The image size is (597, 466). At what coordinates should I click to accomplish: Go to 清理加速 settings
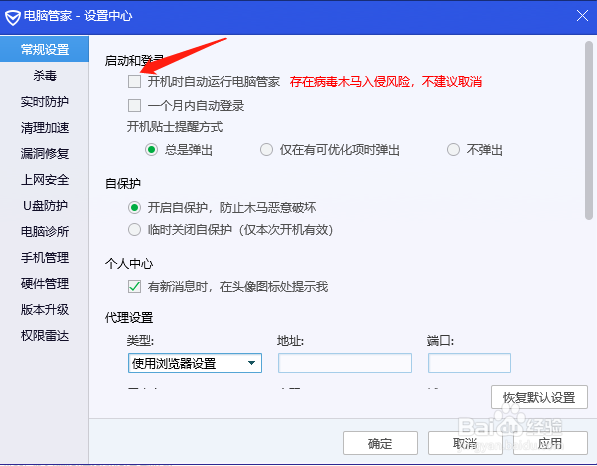(45, 128)
